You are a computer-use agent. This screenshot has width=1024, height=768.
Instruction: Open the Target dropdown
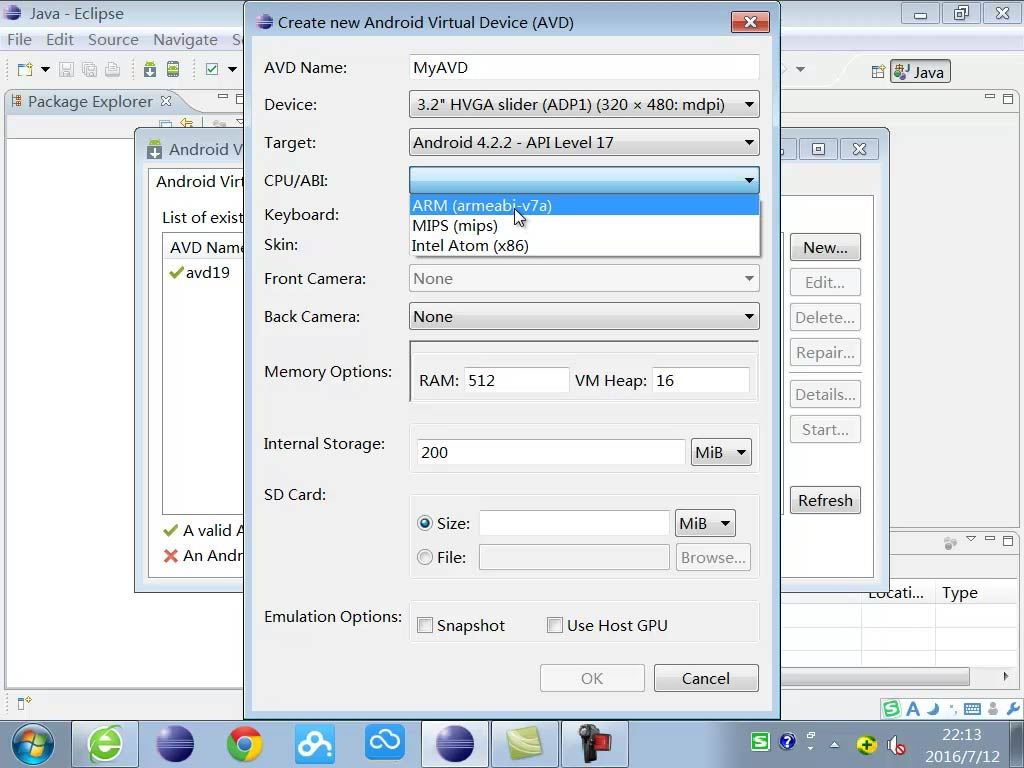coord(584,142)
